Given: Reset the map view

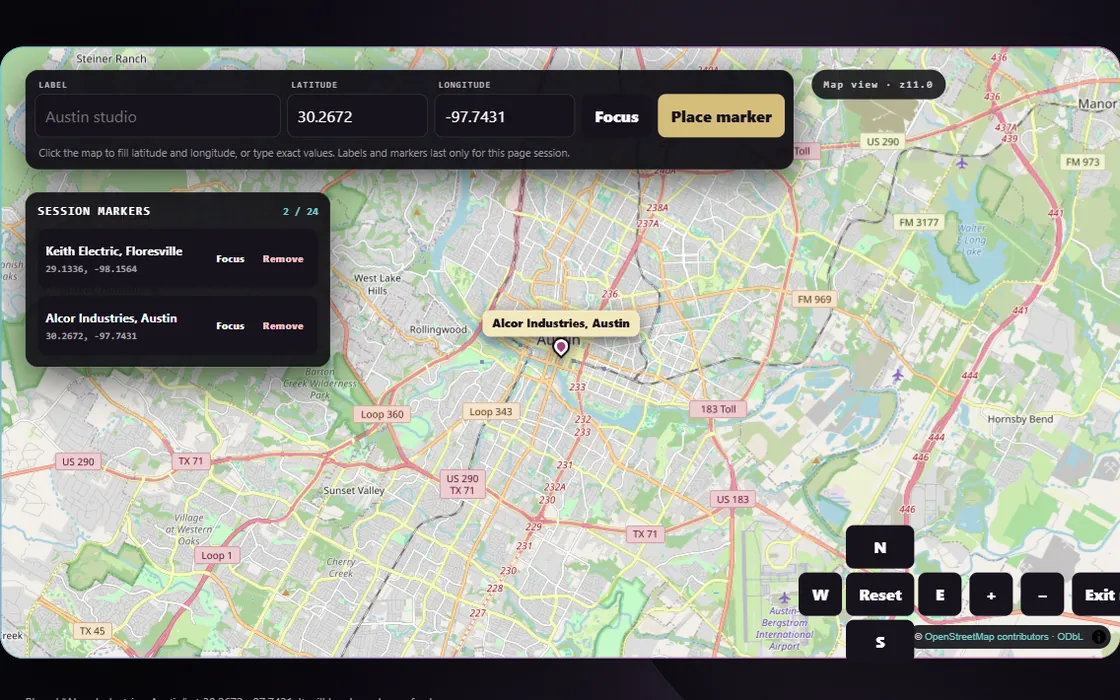Looking at the screenshot, I should 880,594.
